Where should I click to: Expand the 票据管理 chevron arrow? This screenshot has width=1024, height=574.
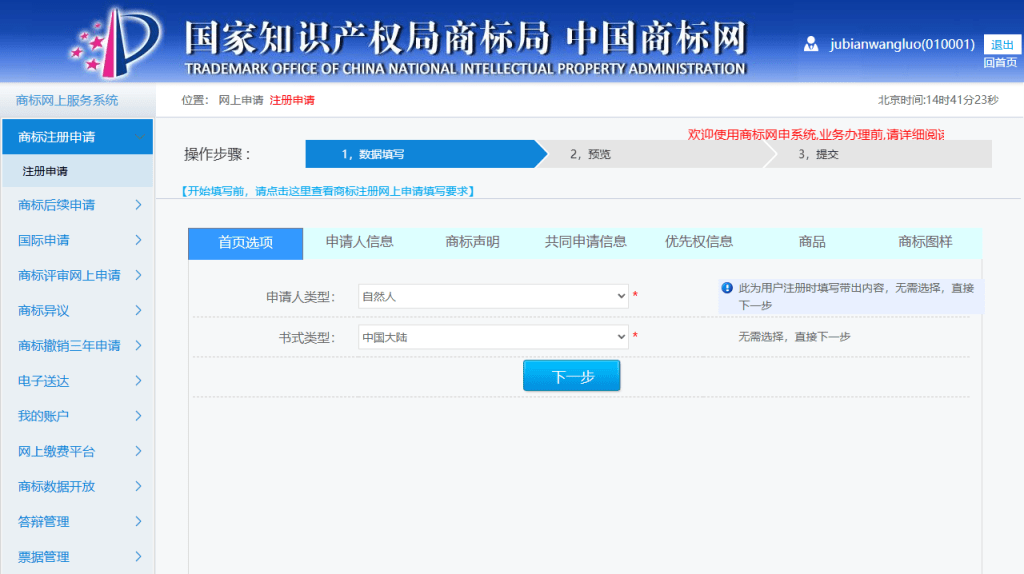pos(138,557)
